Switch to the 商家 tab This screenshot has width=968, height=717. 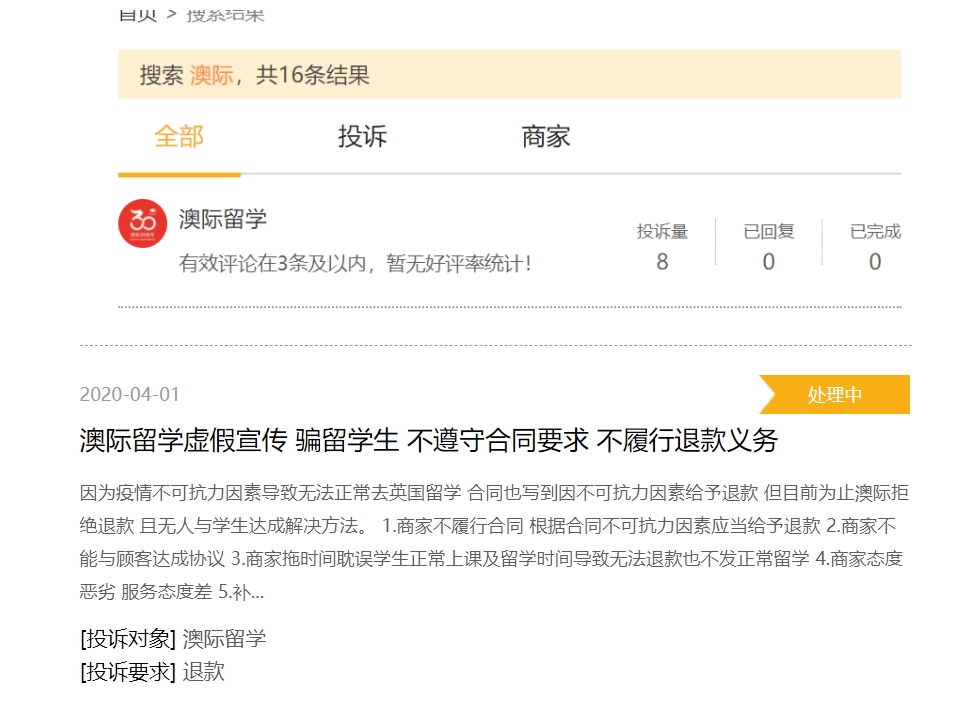tap(546, 136)
